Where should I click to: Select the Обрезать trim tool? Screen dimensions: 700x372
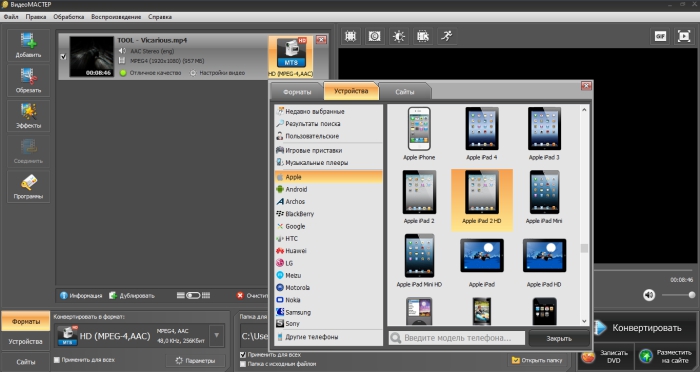tap(28, 80)
